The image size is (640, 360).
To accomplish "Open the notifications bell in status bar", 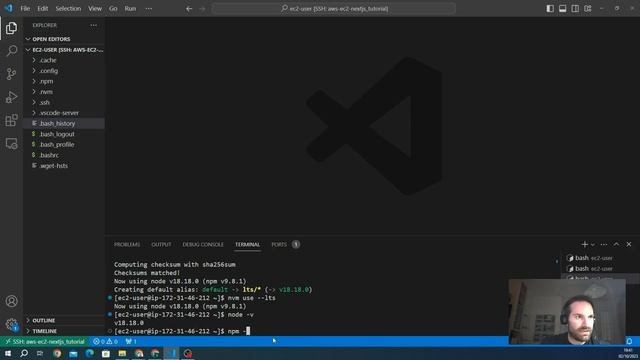I will 629,341.
